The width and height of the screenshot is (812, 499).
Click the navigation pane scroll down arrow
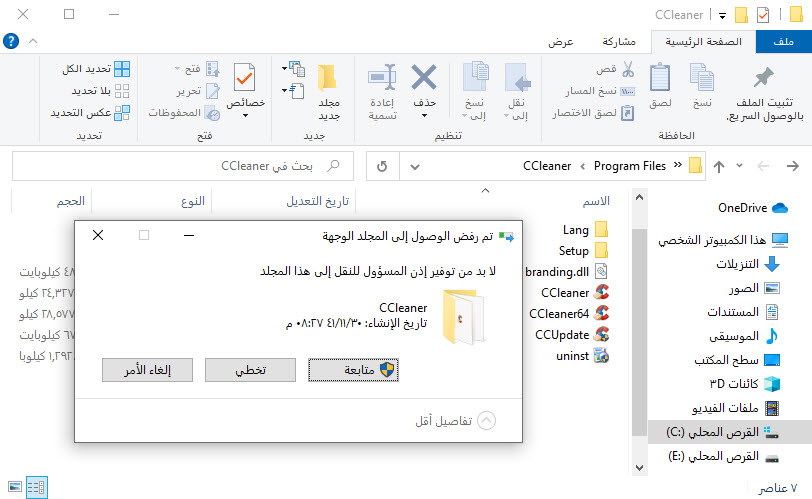(640, 468)
